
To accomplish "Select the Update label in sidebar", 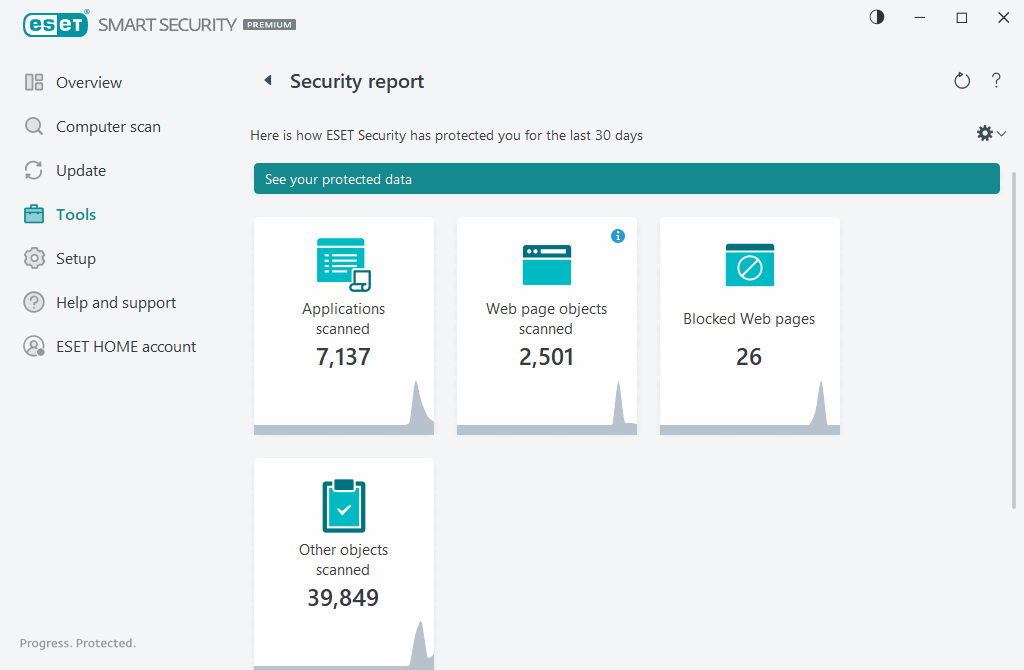I will point(81,171).
